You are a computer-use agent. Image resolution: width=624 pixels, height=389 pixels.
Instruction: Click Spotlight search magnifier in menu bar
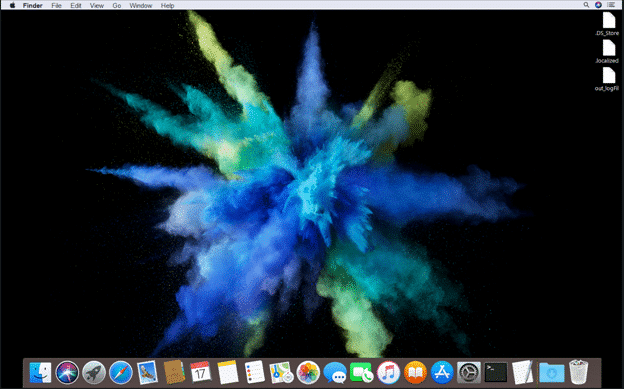point(586,5)
